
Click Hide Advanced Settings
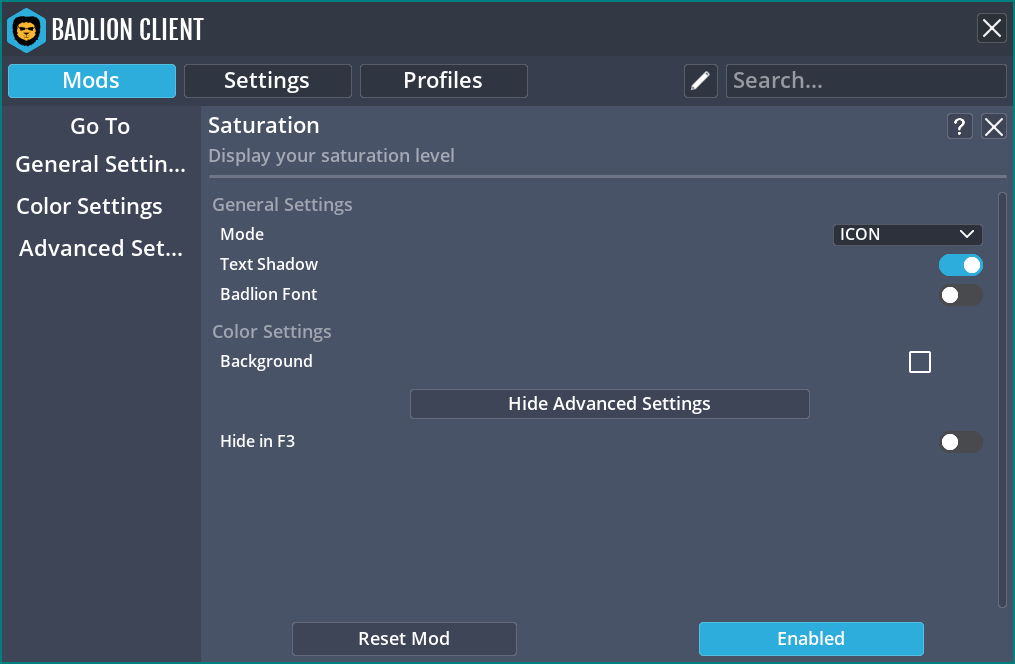[609, 404]
